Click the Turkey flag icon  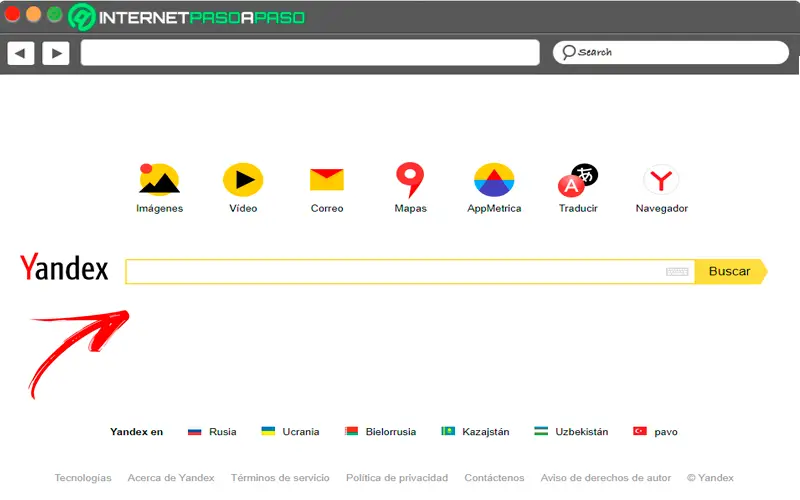(x=640, y=431)
